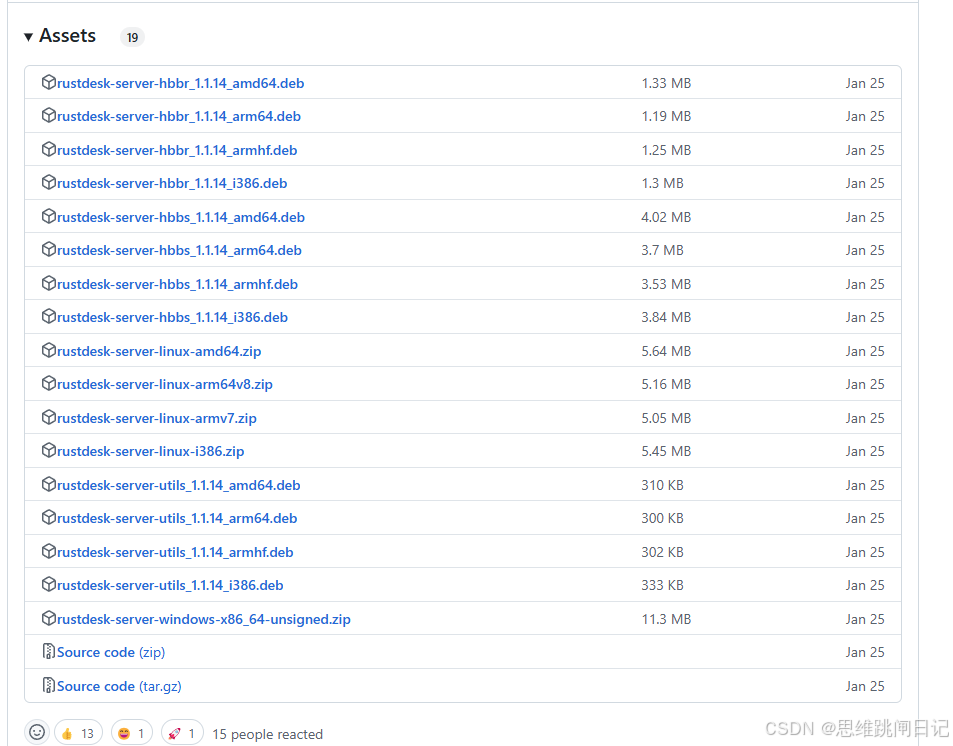Download rustdesk-server-hbbr_1.1.14_amd64.deb

pos(181,83)
